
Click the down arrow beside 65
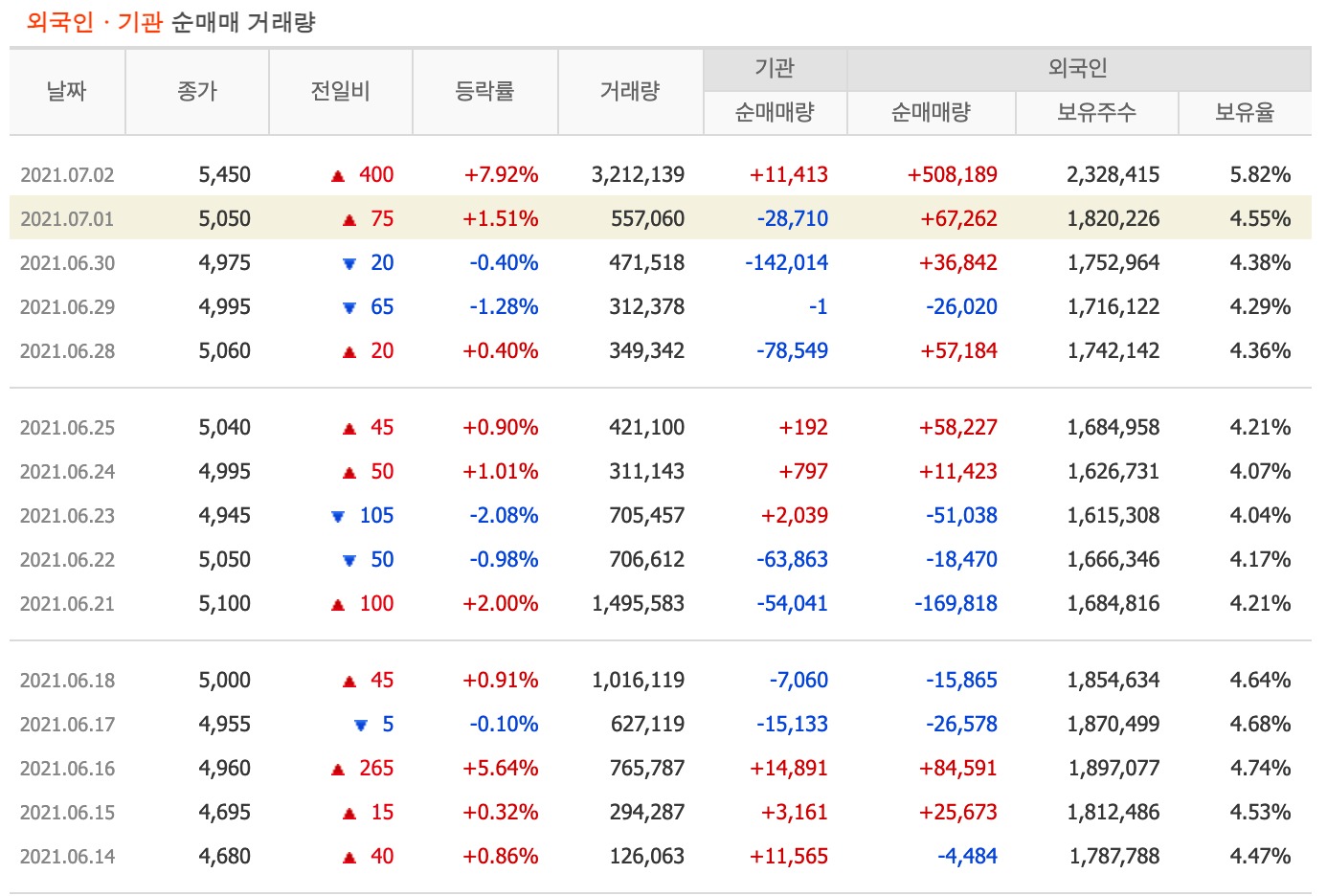click(x=349, y=308)
